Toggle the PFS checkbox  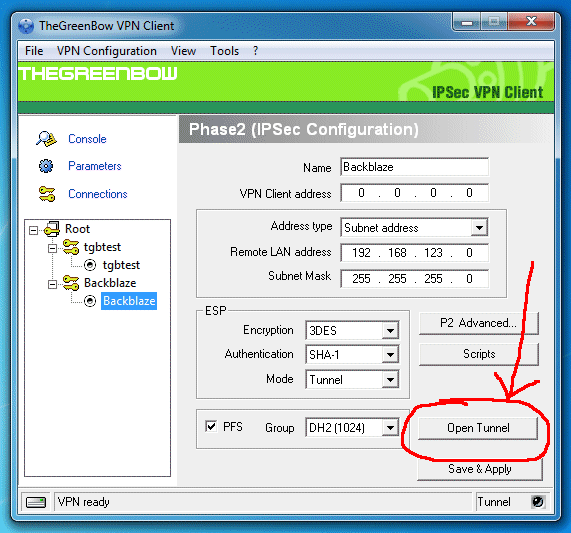point(211,426)
